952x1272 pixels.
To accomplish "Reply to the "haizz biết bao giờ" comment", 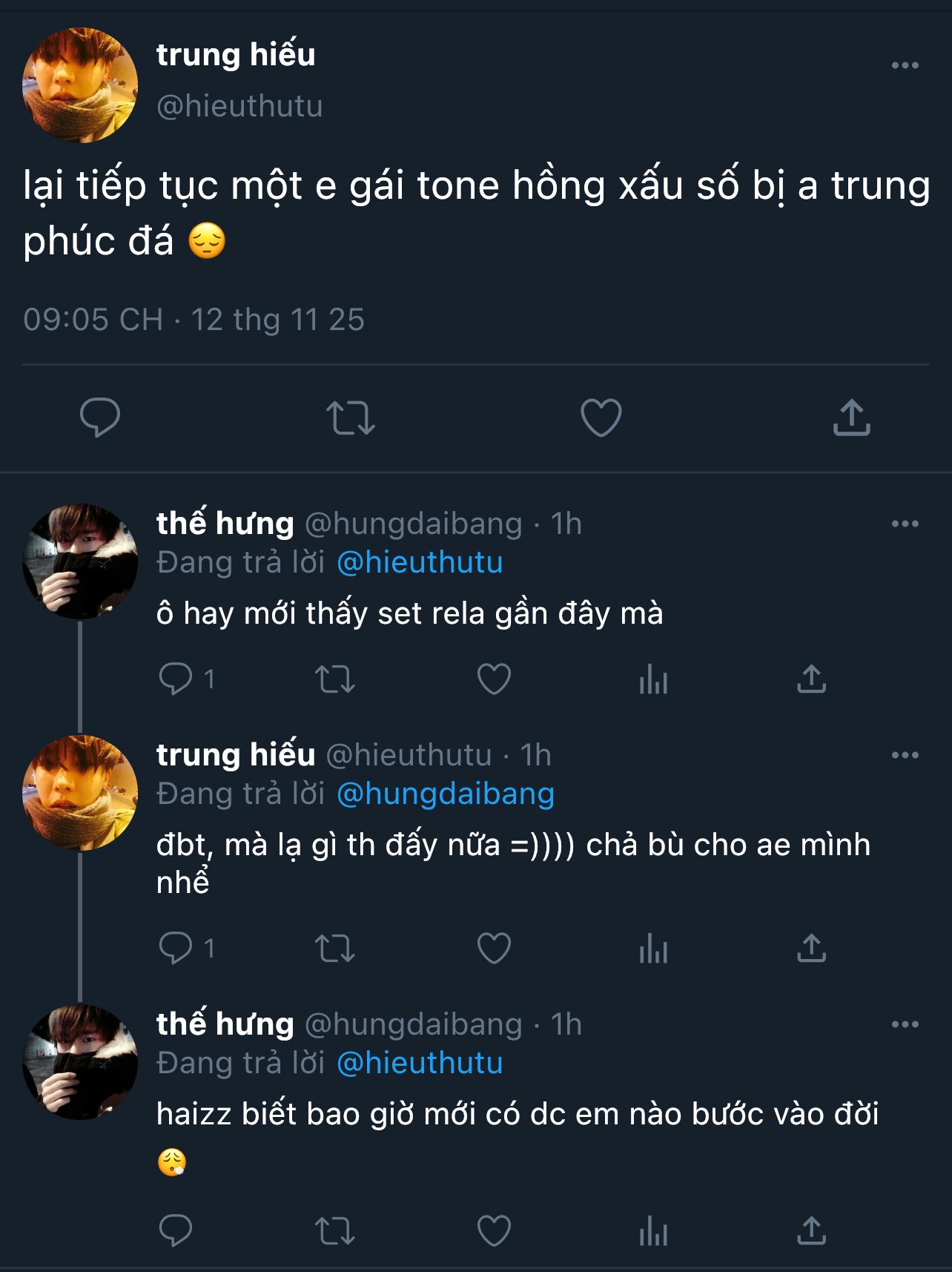I will click(x=176, y=1231).
